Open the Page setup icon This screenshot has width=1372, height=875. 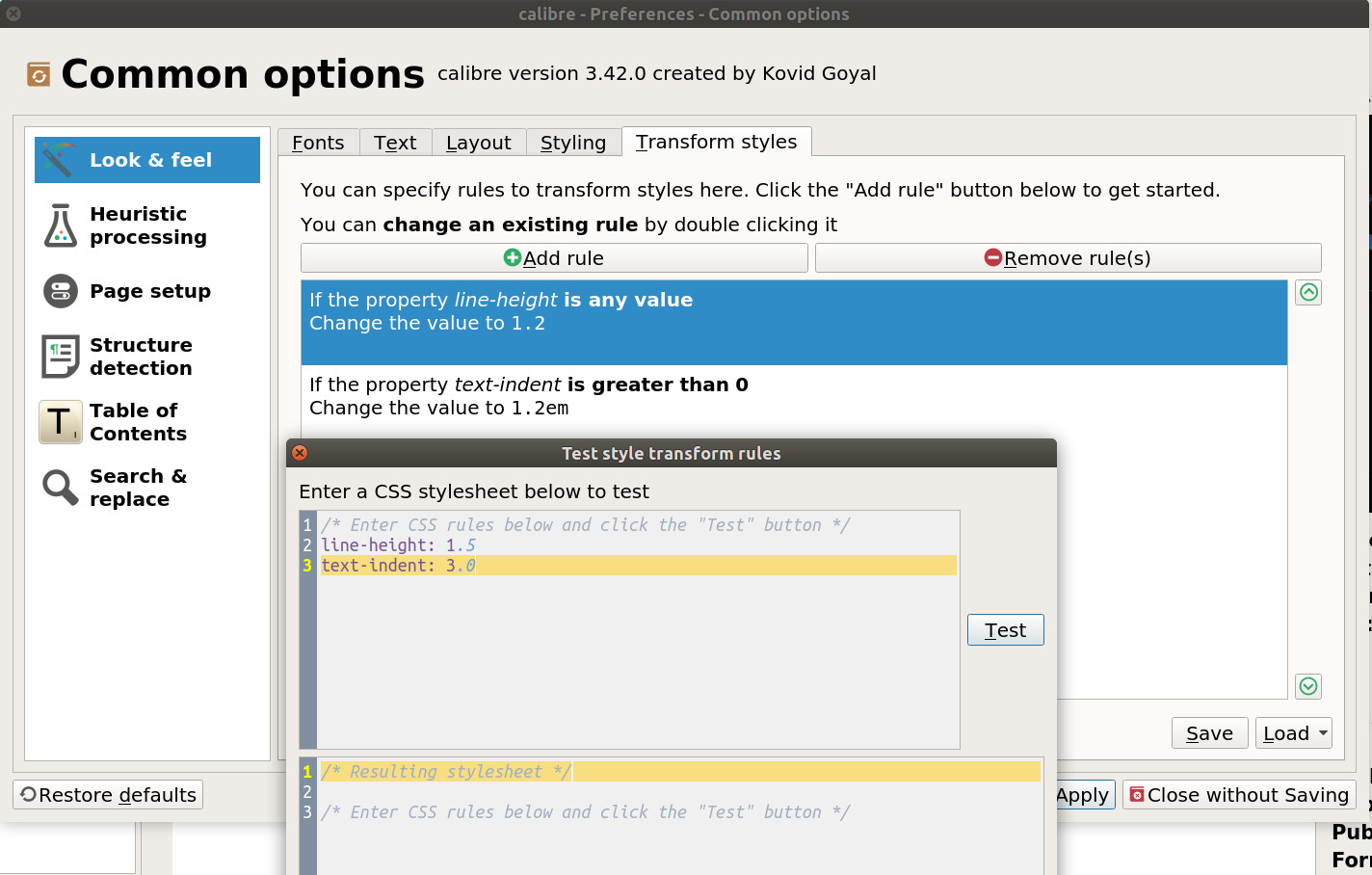pos(61,291)
